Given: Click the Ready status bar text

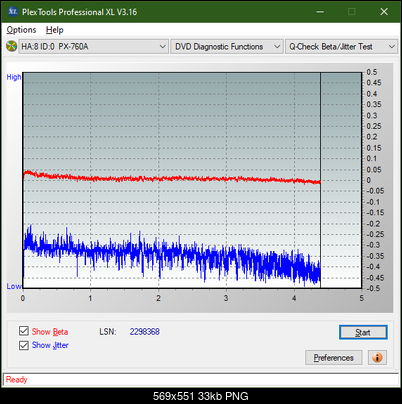Looking at the screenshot, I should [x=16, y=380].
